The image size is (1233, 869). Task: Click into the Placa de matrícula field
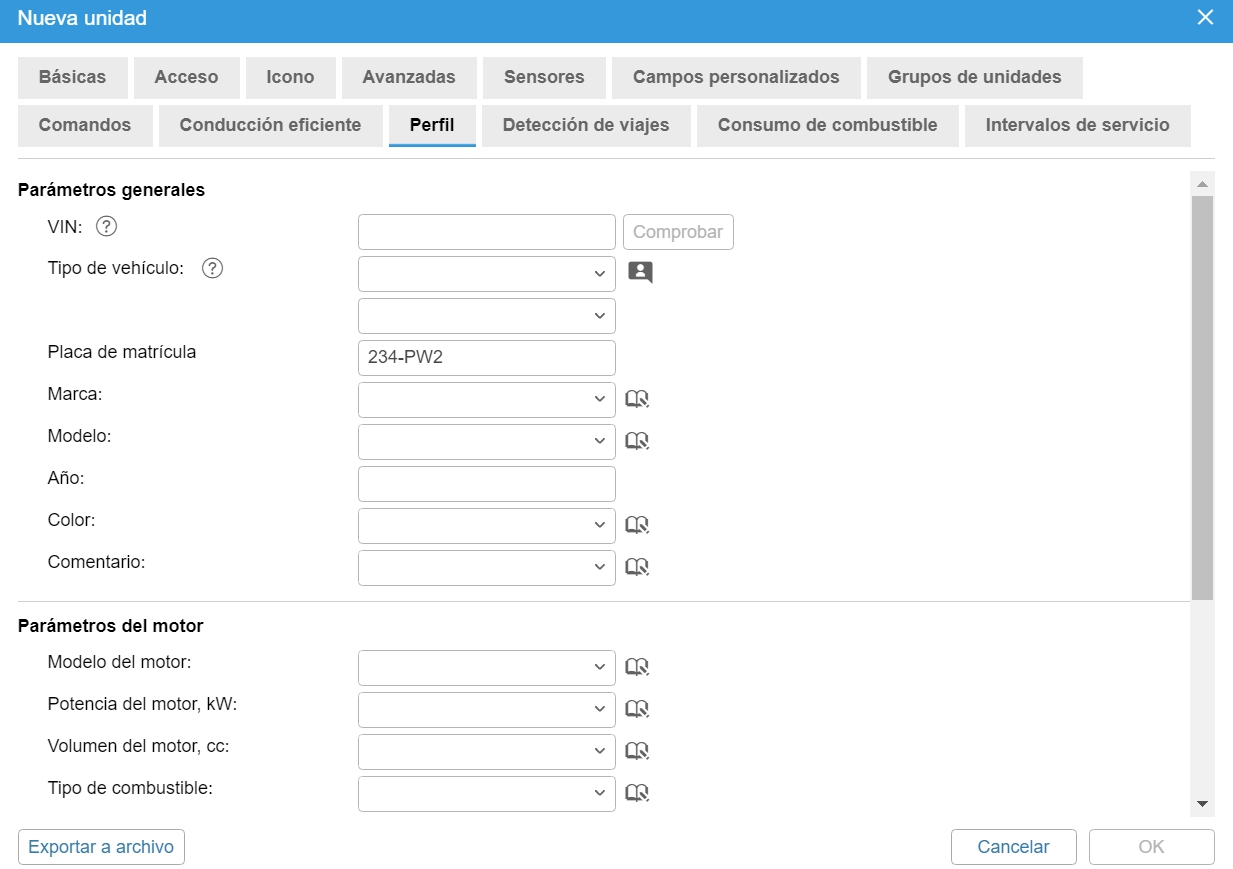(x=486, y=358)
